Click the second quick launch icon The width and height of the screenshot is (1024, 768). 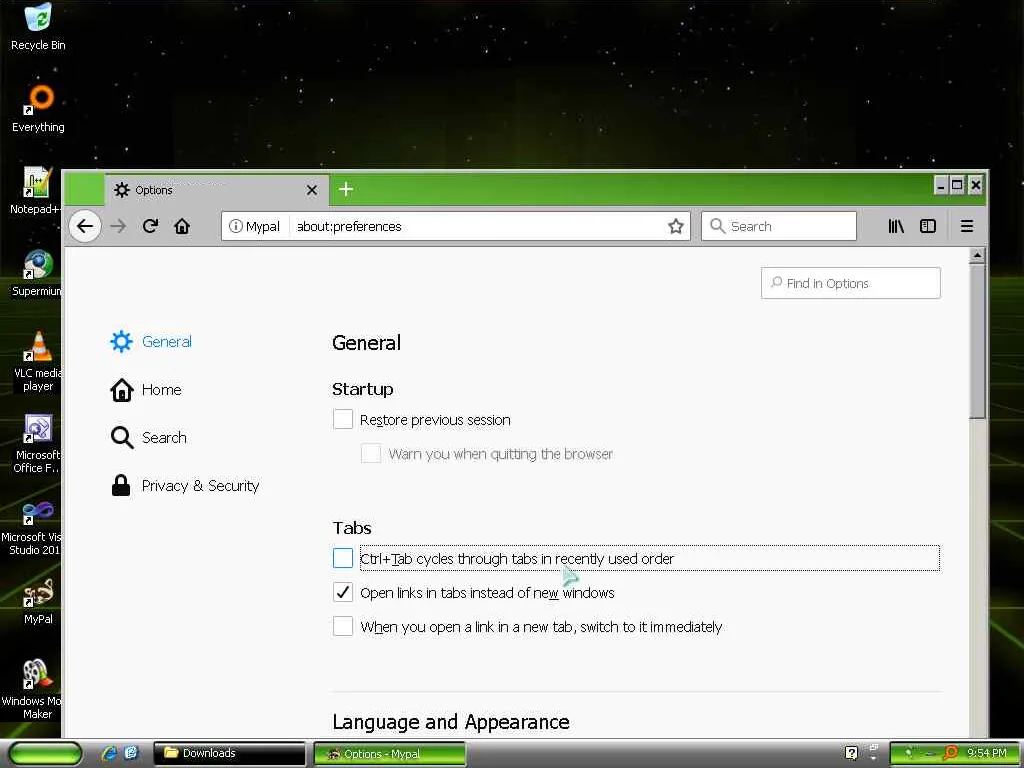[x=131, y=753]
